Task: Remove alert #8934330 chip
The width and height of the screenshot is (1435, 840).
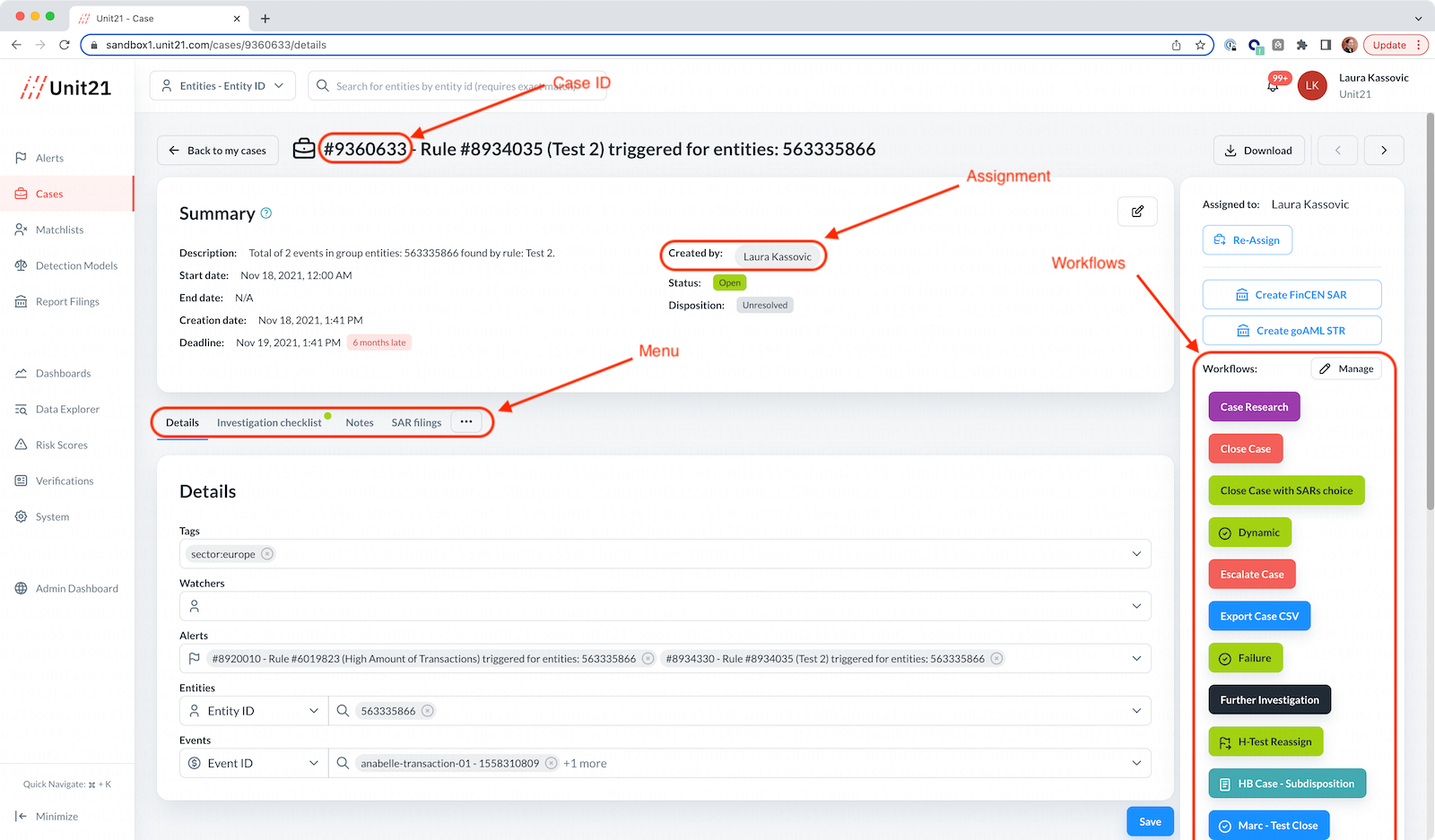Action: [996, 659]
